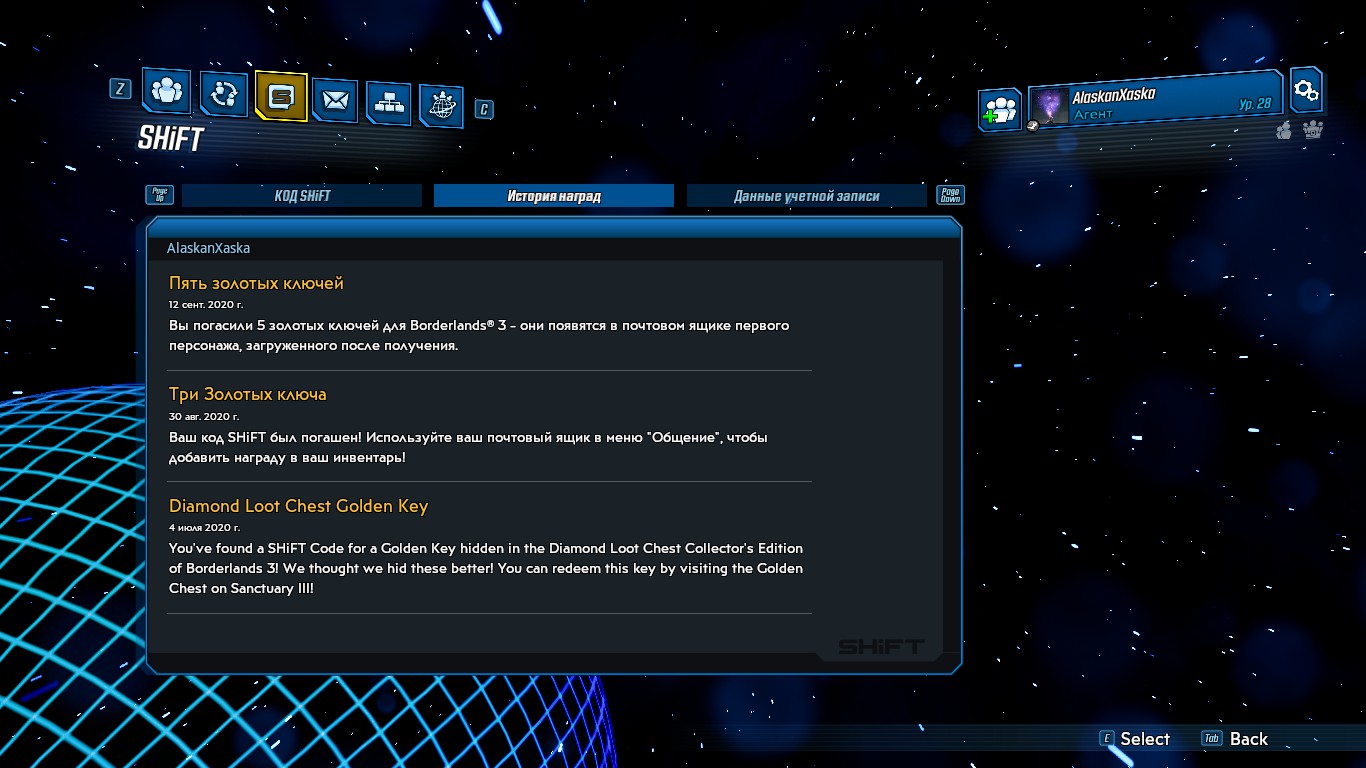Click the E key icon beside Select
This screenshot has height=768, width=1366.
point(1107,739)
